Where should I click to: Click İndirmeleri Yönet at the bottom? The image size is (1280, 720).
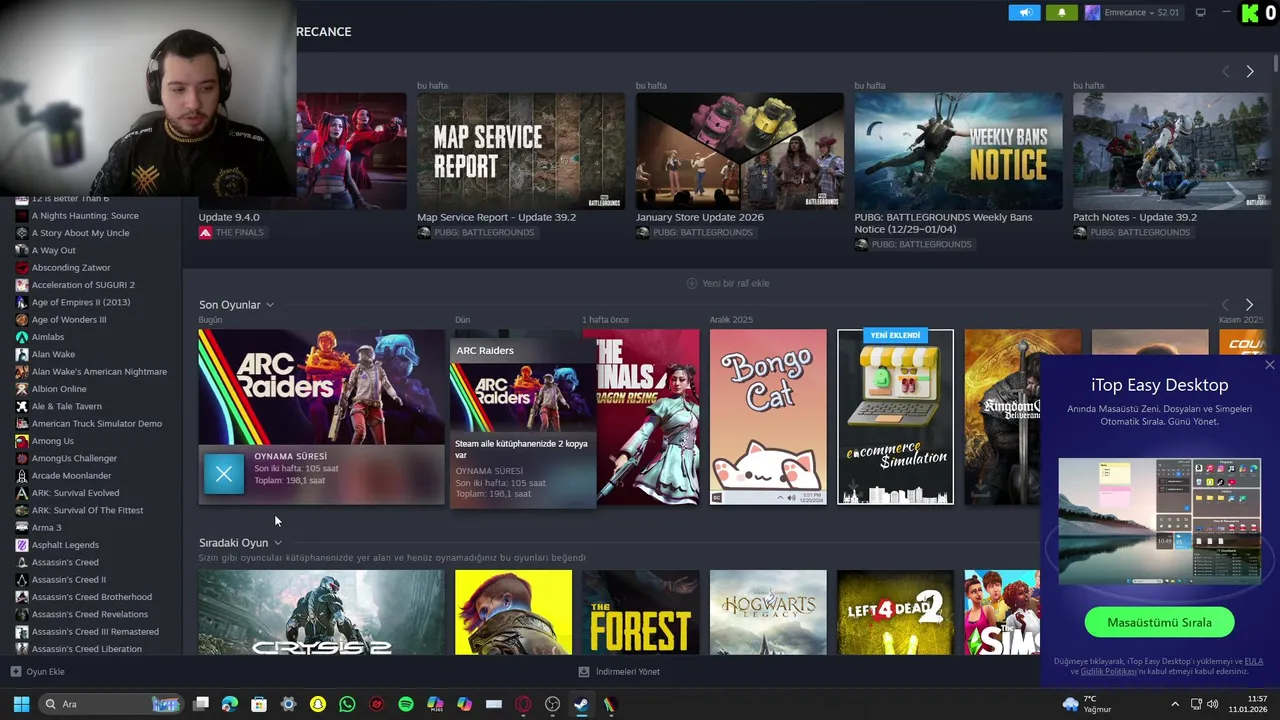620,672
